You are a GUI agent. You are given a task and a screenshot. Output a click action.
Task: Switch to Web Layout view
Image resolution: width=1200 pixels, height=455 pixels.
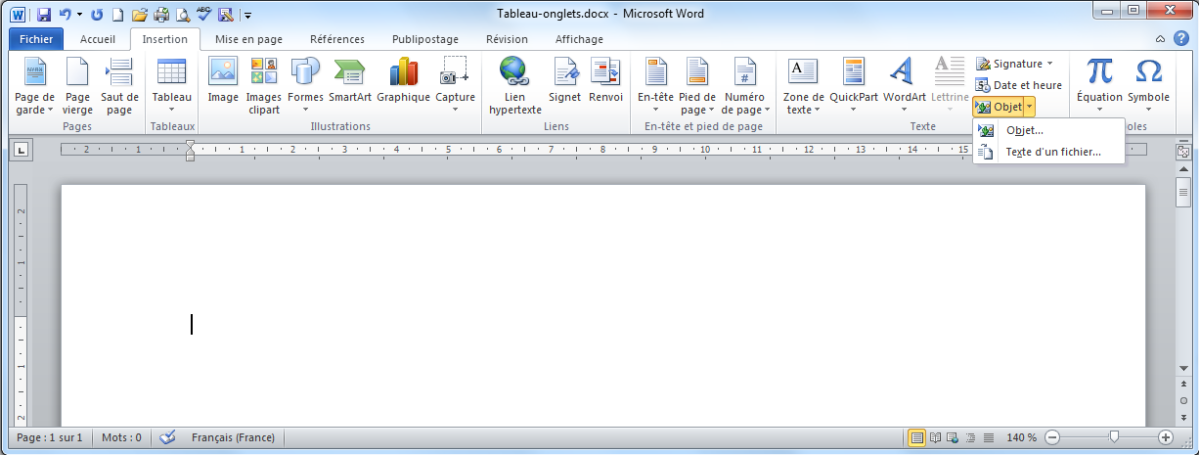click(x=953, y=438)
